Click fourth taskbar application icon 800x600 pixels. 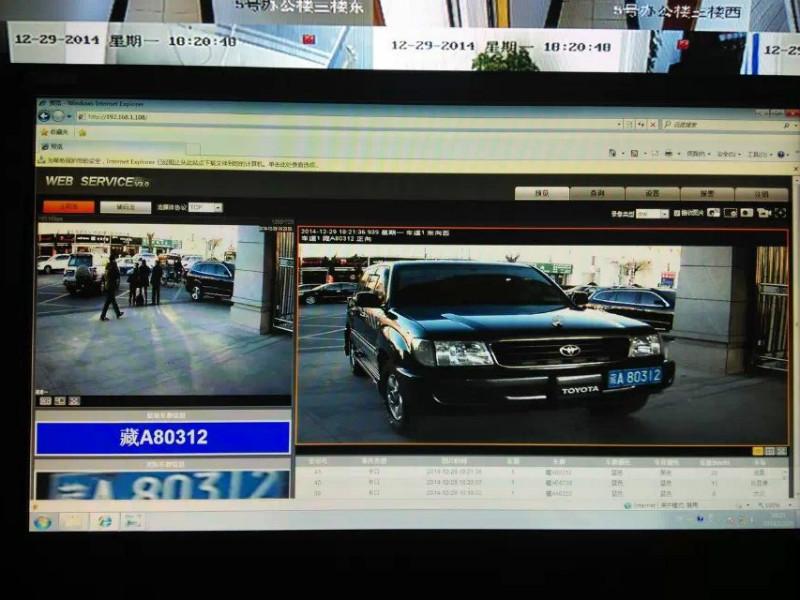(x=133, y=521)
